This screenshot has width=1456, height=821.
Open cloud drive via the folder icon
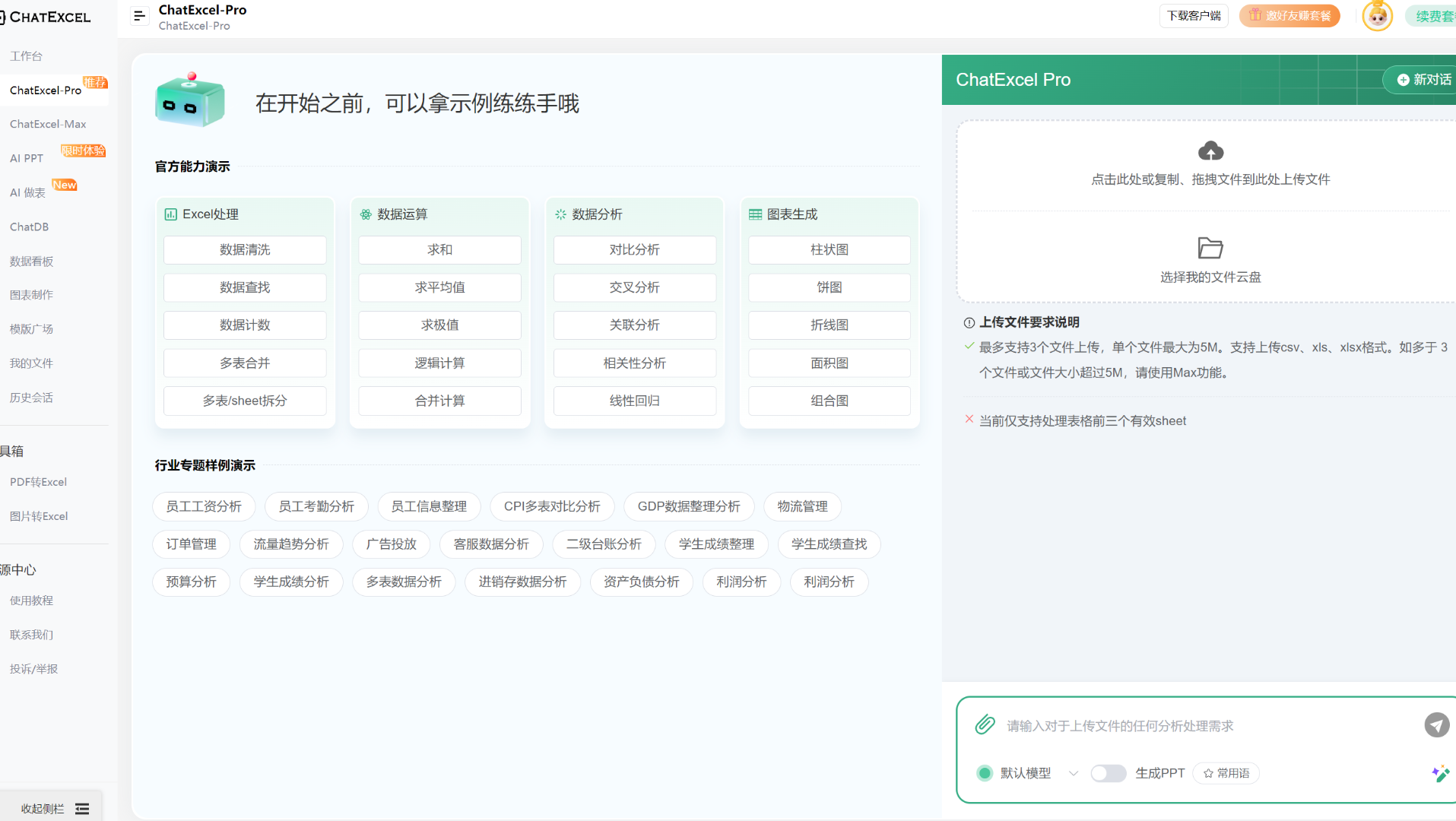pos(1210,248)
